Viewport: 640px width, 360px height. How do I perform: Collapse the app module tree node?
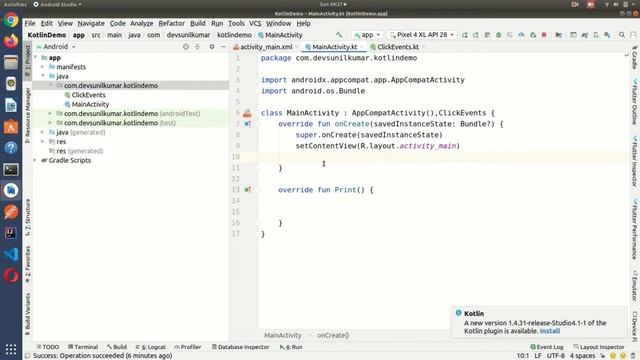(x=36, y=58)
